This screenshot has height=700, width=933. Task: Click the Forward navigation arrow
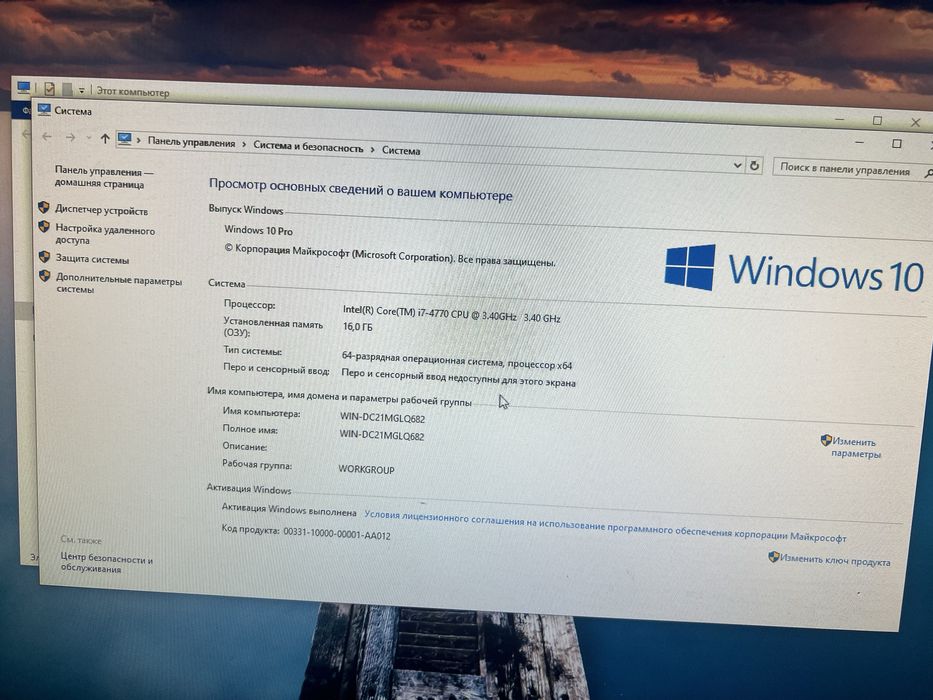[x=70, y=138]
